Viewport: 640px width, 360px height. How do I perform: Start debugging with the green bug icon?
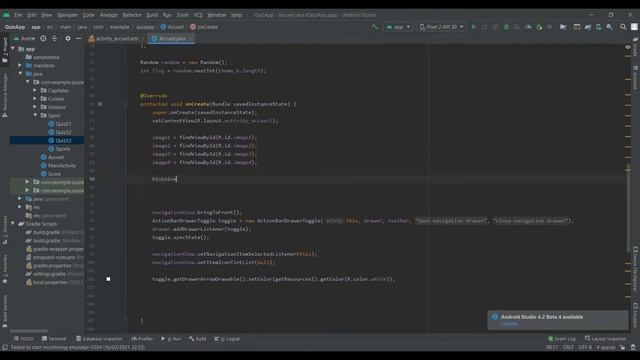coord(506,27)
